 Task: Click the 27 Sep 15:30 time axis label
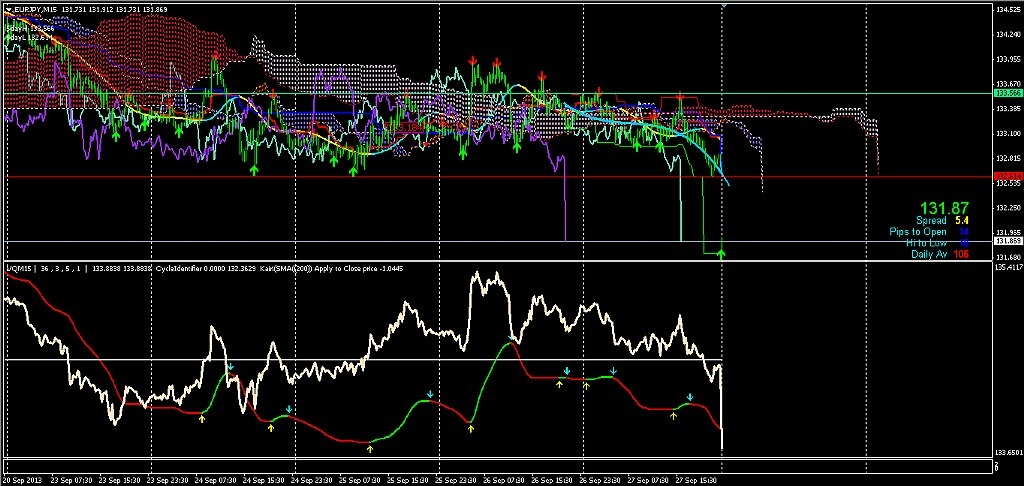coord(694,480)
